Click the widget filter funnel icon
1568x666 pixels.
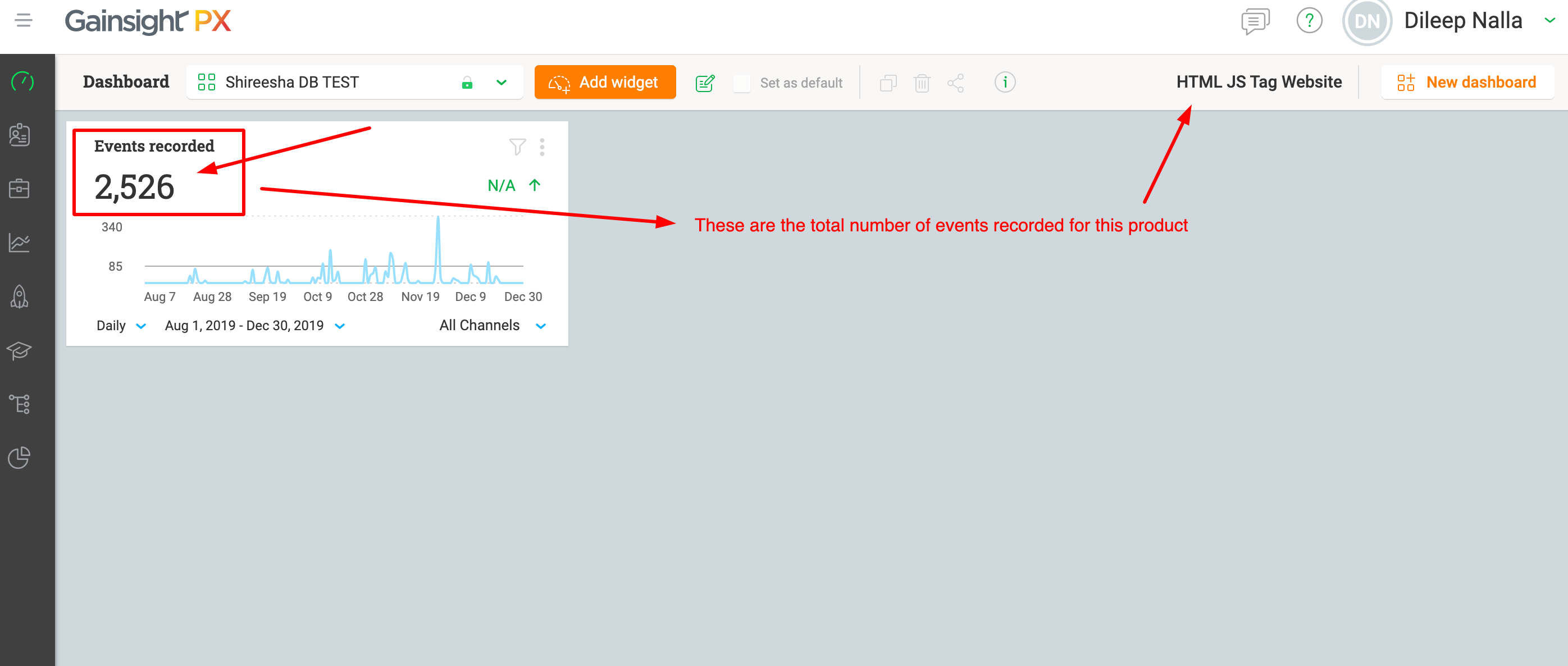pos(517,147)
